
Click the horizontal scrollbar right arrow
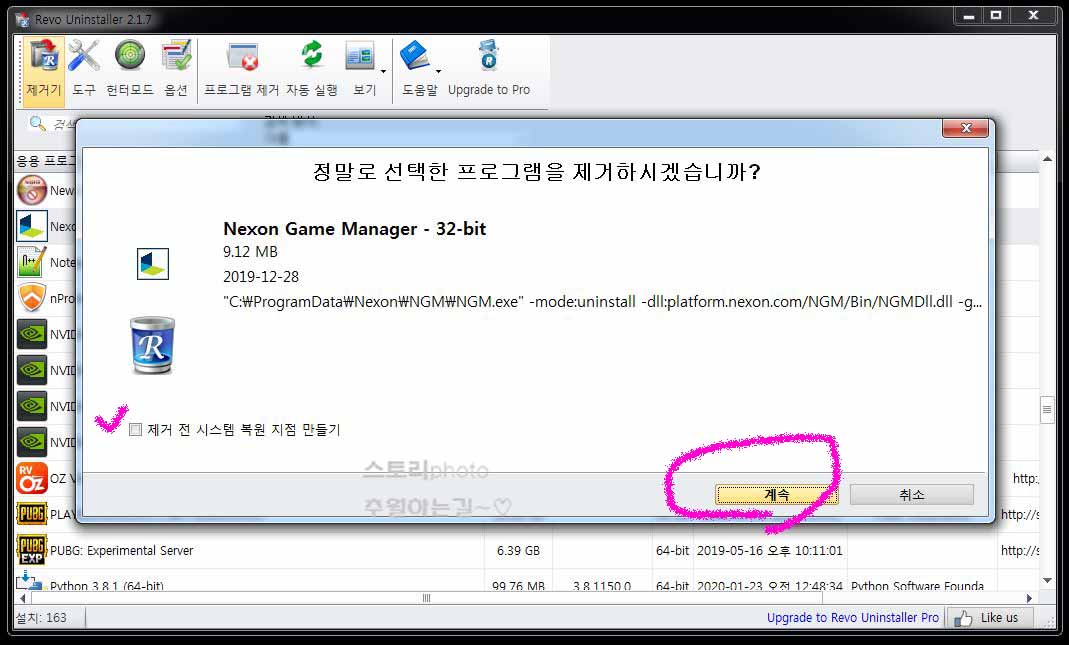click(1029, 599)
